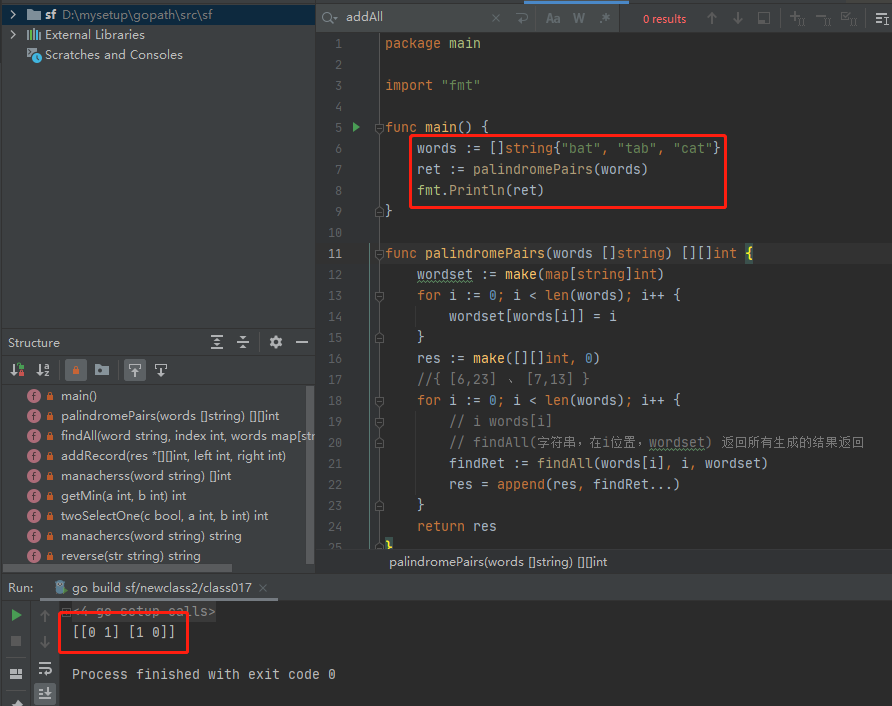Fold the for loop on line 18
This screenshot has width=892, height=706.
379,401
